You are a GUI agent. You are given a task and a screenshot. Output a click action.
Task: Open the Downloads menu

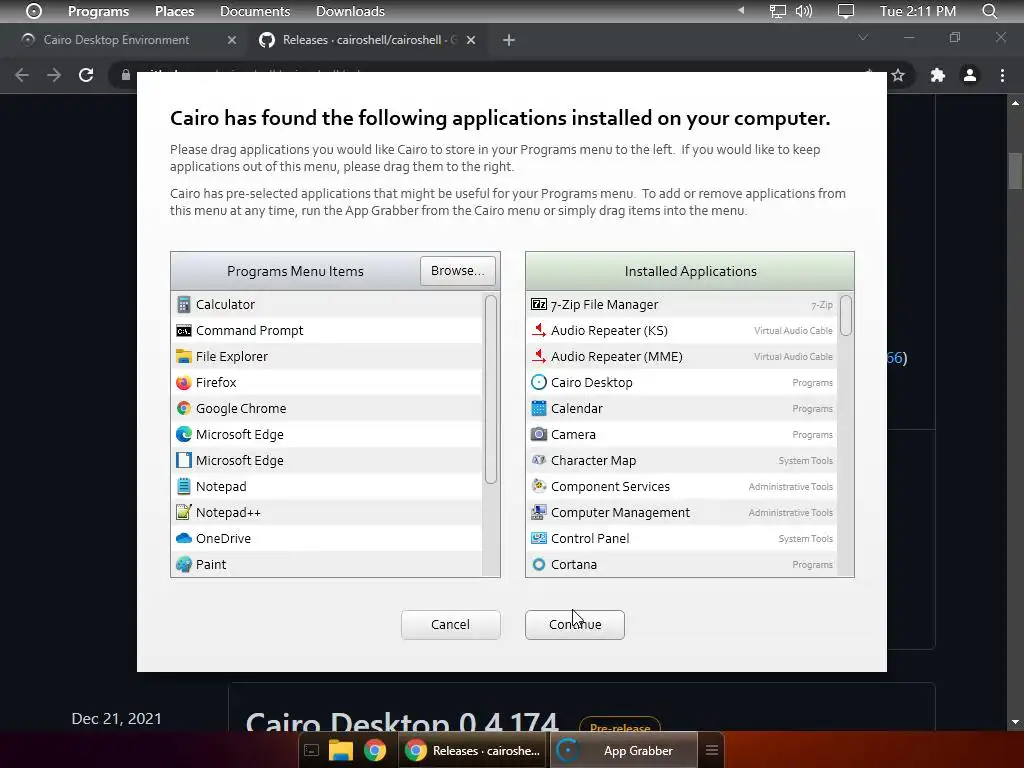coord(350,11)
